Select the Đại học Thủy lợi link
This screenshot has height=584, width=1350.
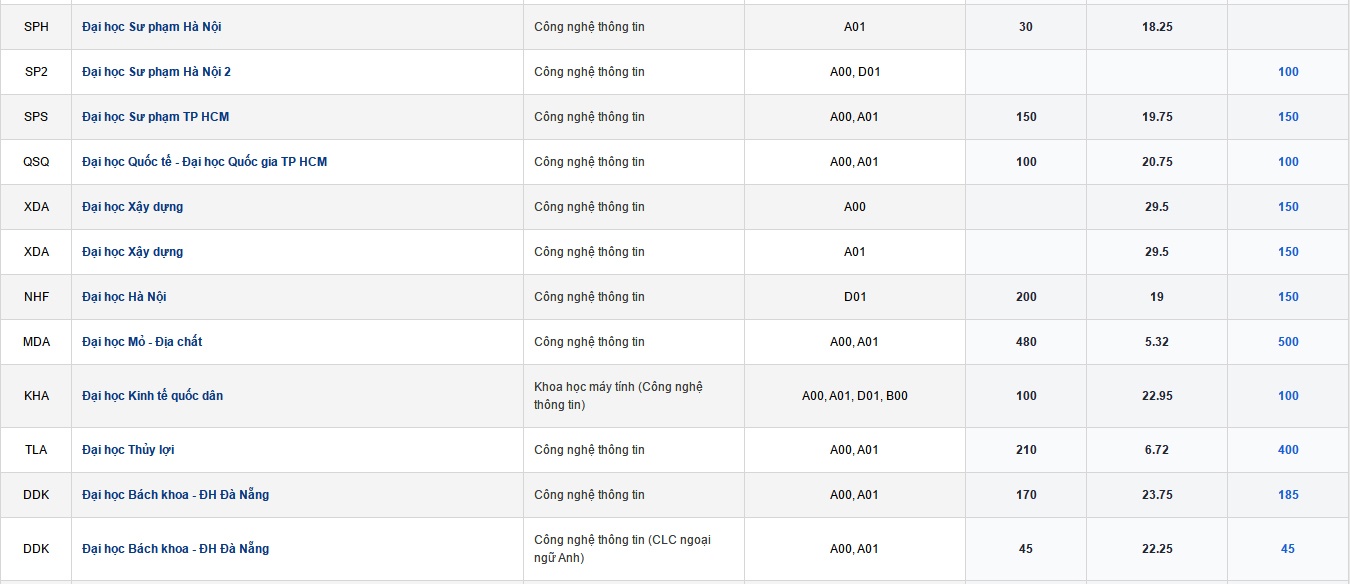128,450
